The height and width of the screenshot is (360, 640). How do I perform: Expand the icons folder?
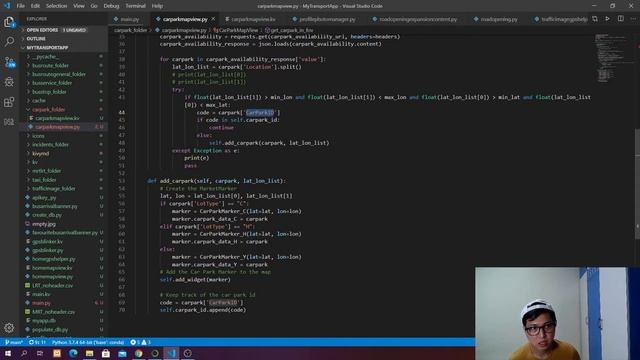tap(63, 136)
